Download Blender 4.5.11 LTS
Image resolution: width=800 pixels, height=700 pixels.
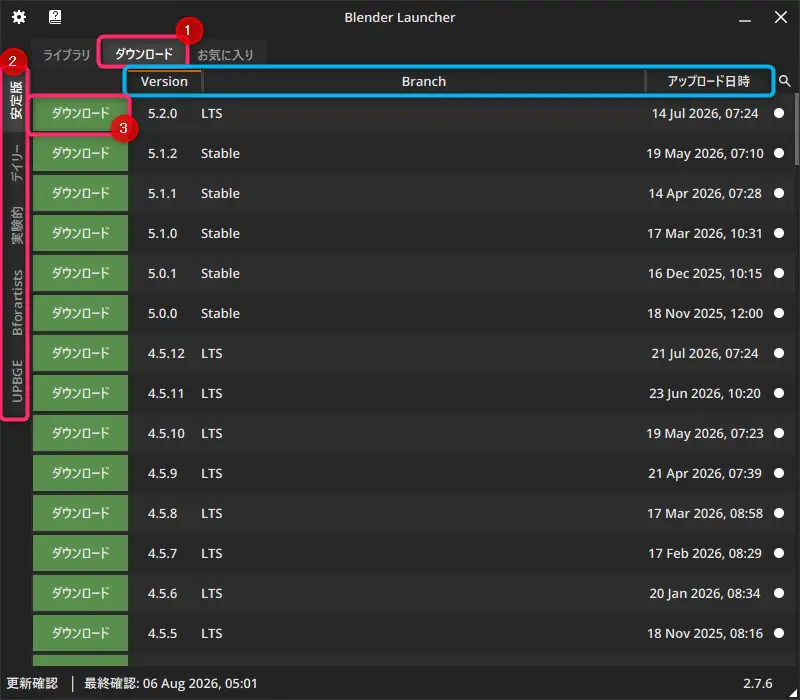(x=81, y=393)
